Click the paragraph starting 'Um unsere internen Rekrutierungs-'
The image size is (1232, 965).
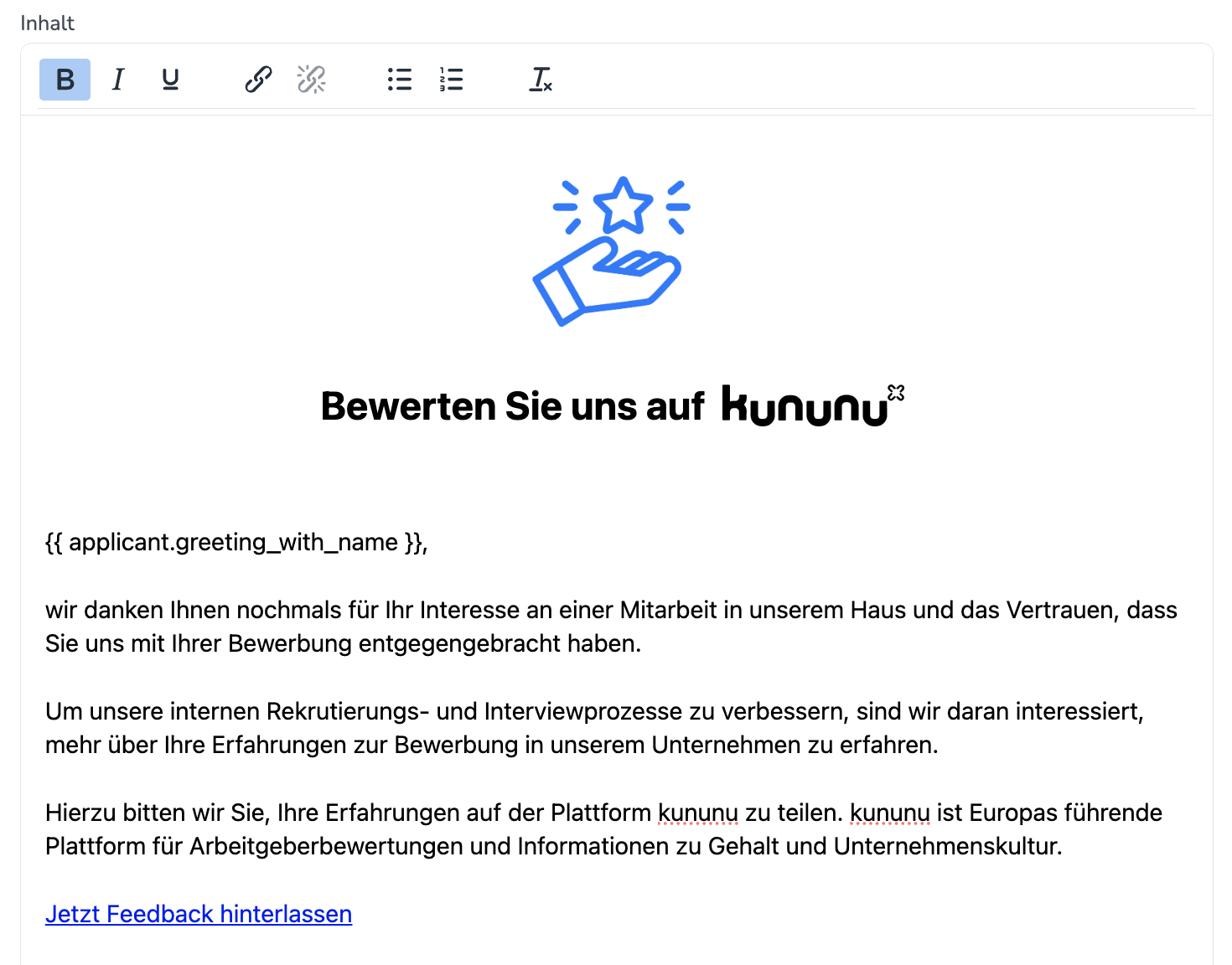click(x=594, y=728)
